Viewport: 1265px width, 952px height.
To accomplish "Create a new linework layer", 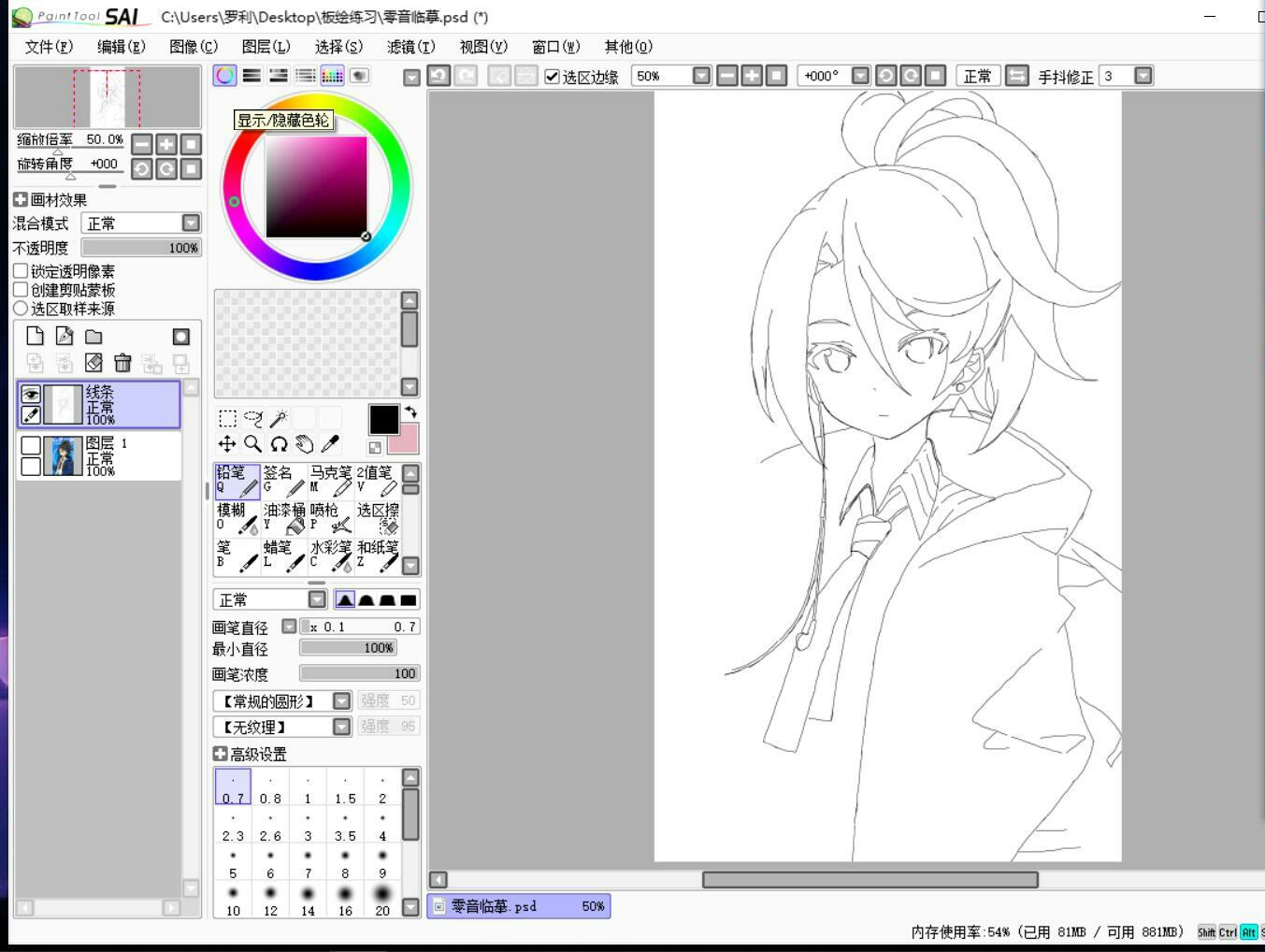I will coord(65,336).
